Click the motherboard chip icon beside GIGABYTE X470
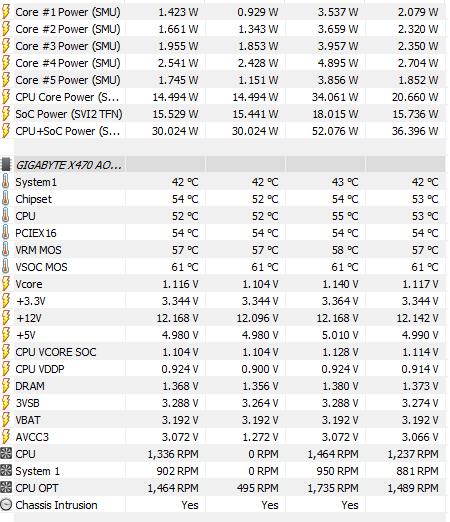 (6, 165)
